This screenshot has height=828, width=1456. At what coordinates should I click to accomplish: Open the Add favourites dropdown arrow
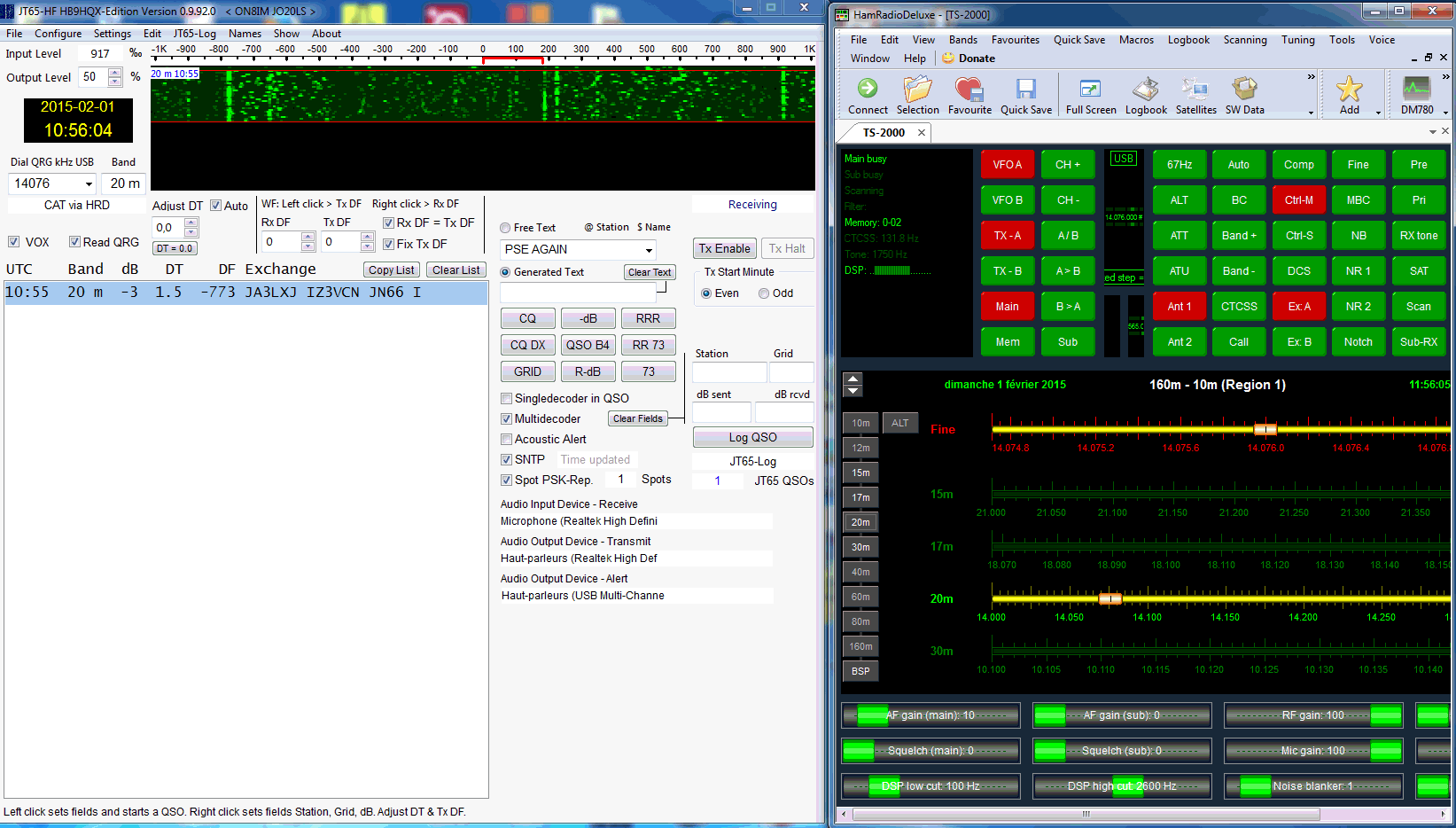1378,113
